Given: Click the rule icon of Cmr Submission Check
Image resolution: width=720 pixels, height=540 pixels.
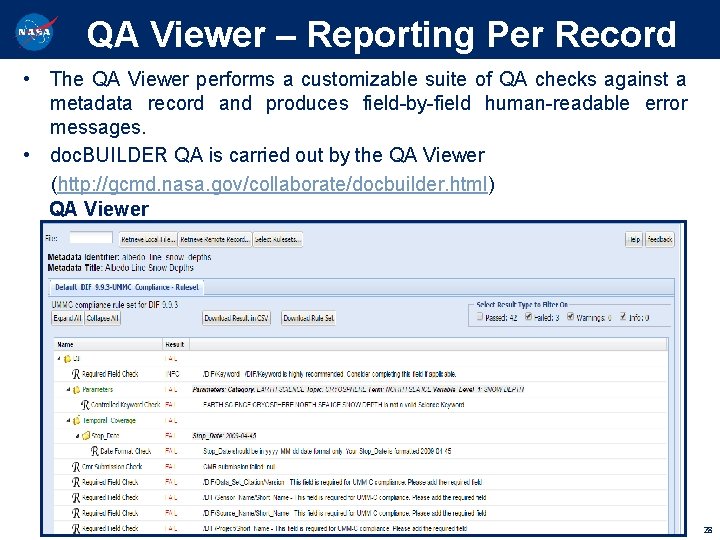Looking at the screenshot, I should [76, 467].
